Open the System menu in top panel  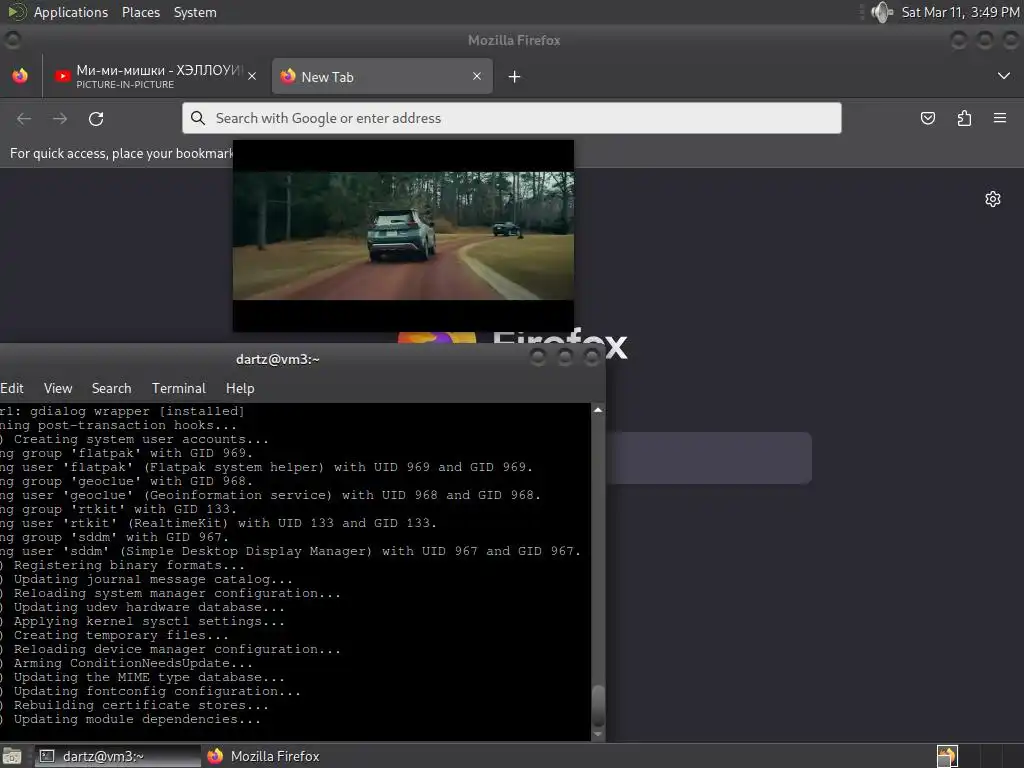[195, 12]
